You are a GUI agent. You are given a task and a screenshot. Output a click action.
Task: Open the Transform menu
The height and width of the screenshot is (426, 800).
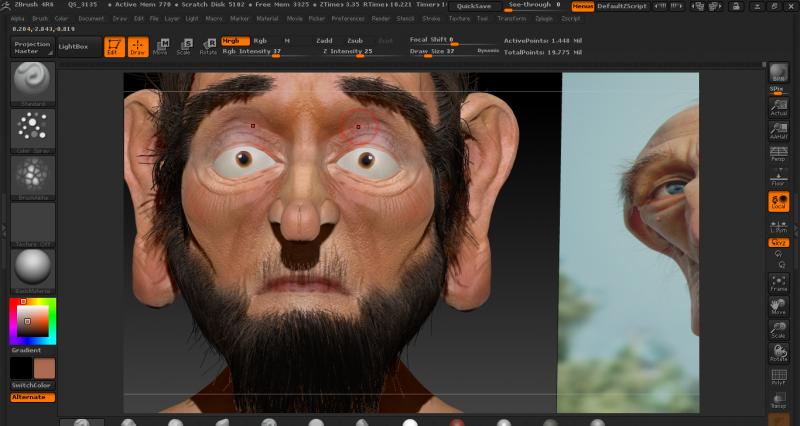coord(511,18)
